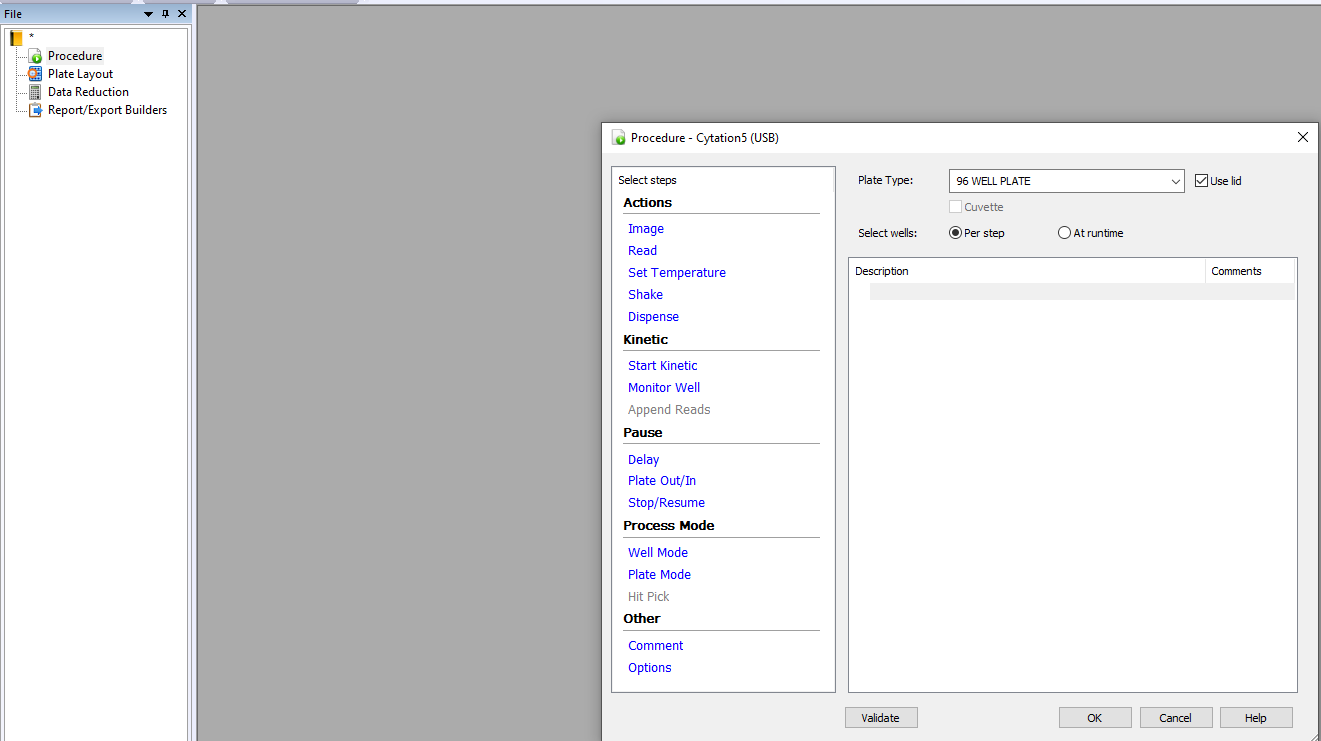Click the Validate button

pos(881,718)
